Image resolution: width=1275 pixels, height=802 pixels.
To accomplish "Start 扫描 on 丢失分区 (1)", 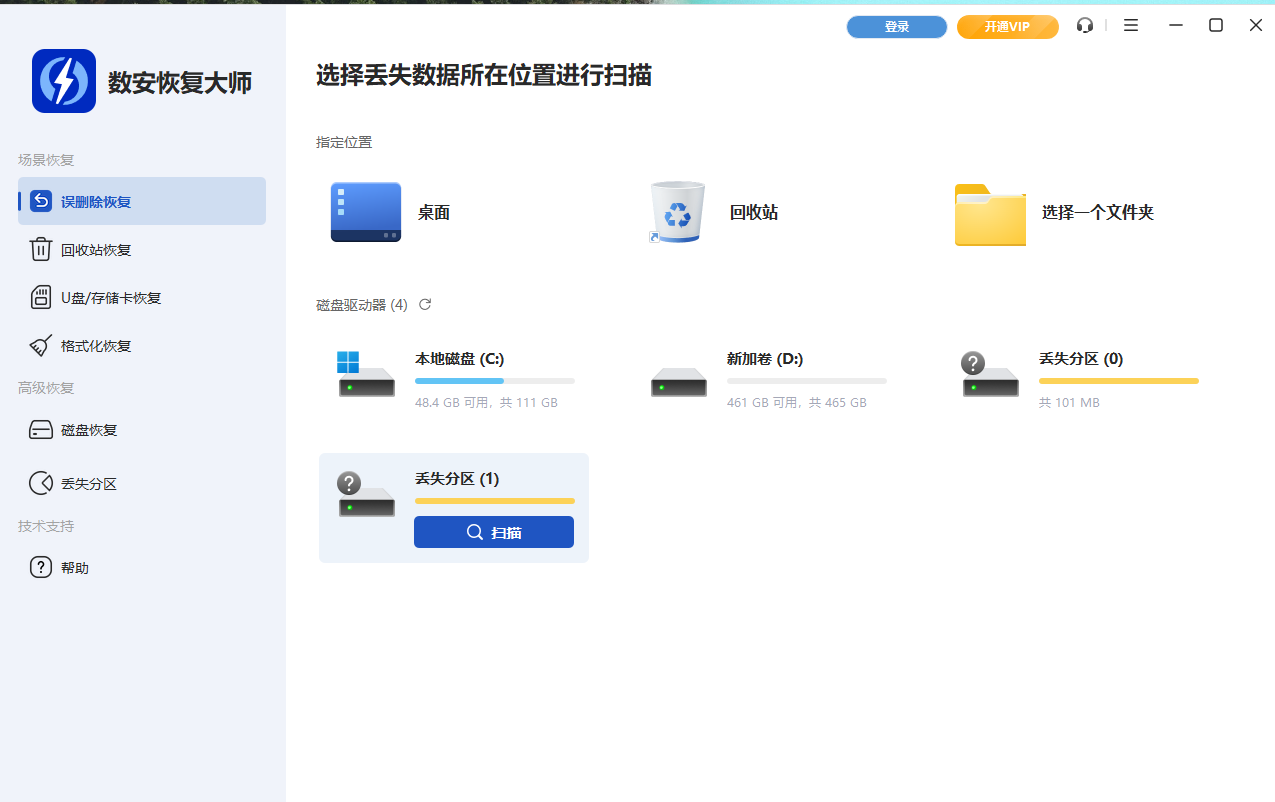I will point(494,532).
